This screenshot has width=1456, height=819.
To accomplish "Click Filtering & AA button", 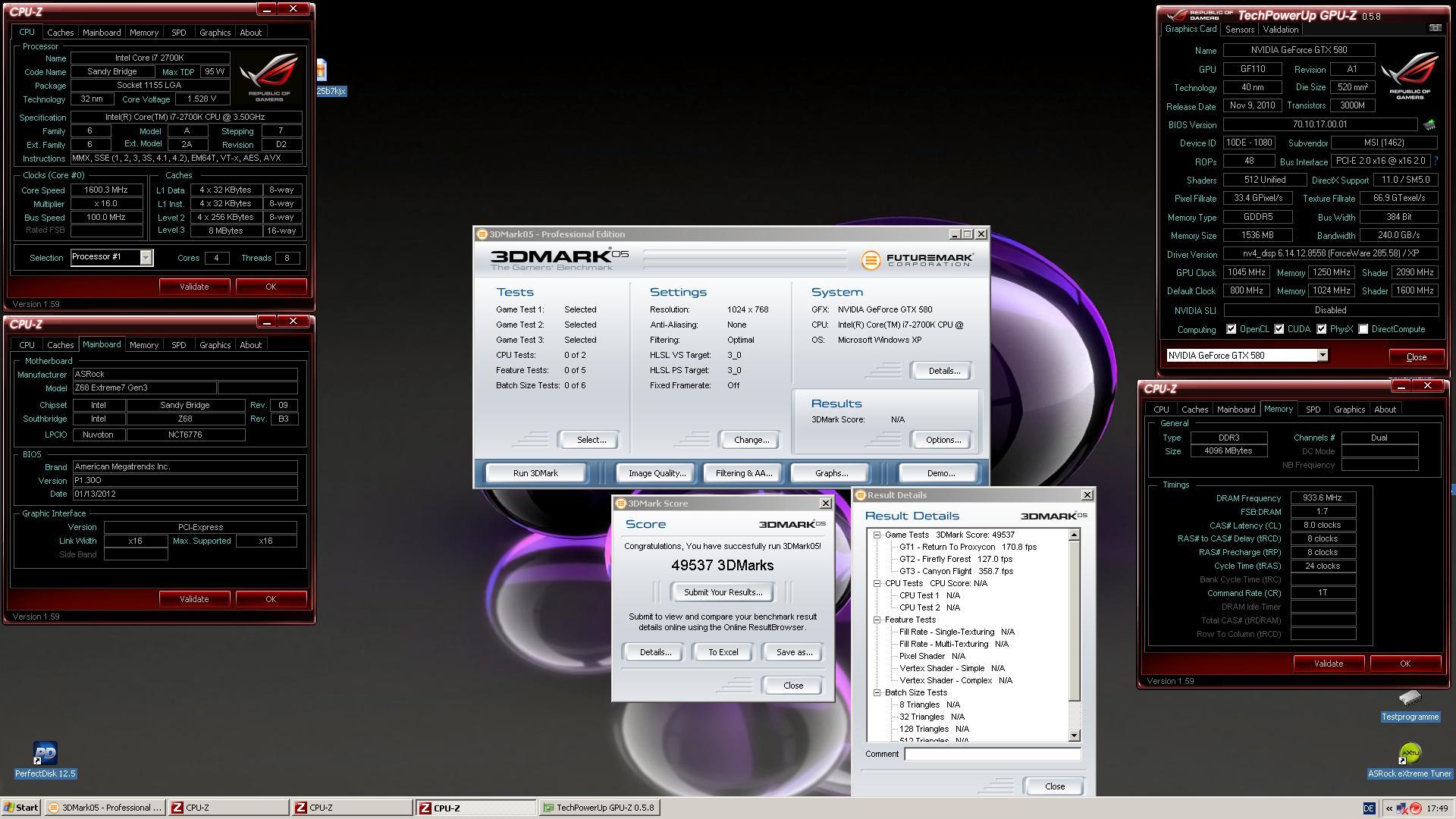I will [x=743, y=473].
